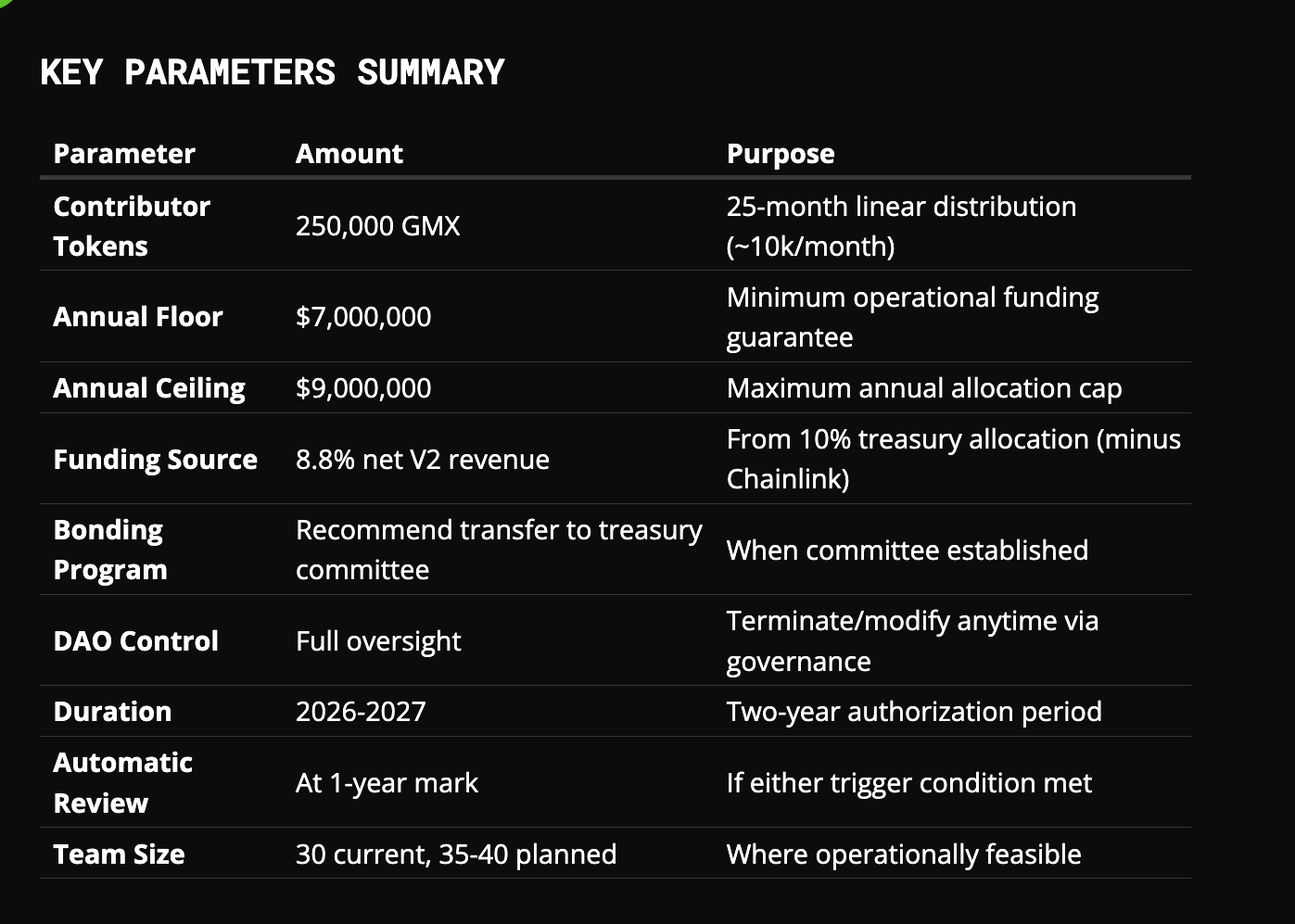Click the DAO Control row label
The width and height of the screenshot is (1295, 924).
(135, 641)
